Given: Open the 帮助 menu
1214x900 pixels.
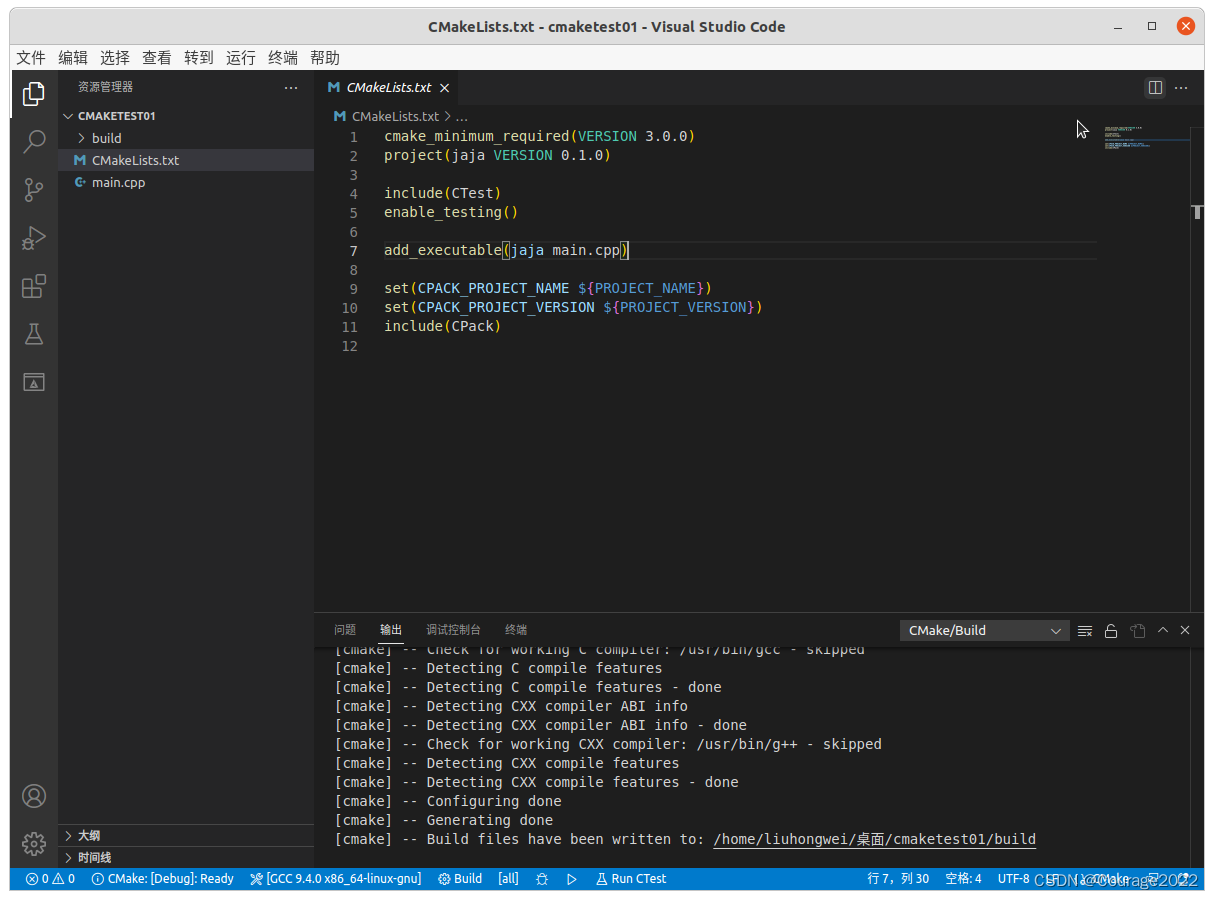Looking at the screenshot, I should (x=325, y=58).
